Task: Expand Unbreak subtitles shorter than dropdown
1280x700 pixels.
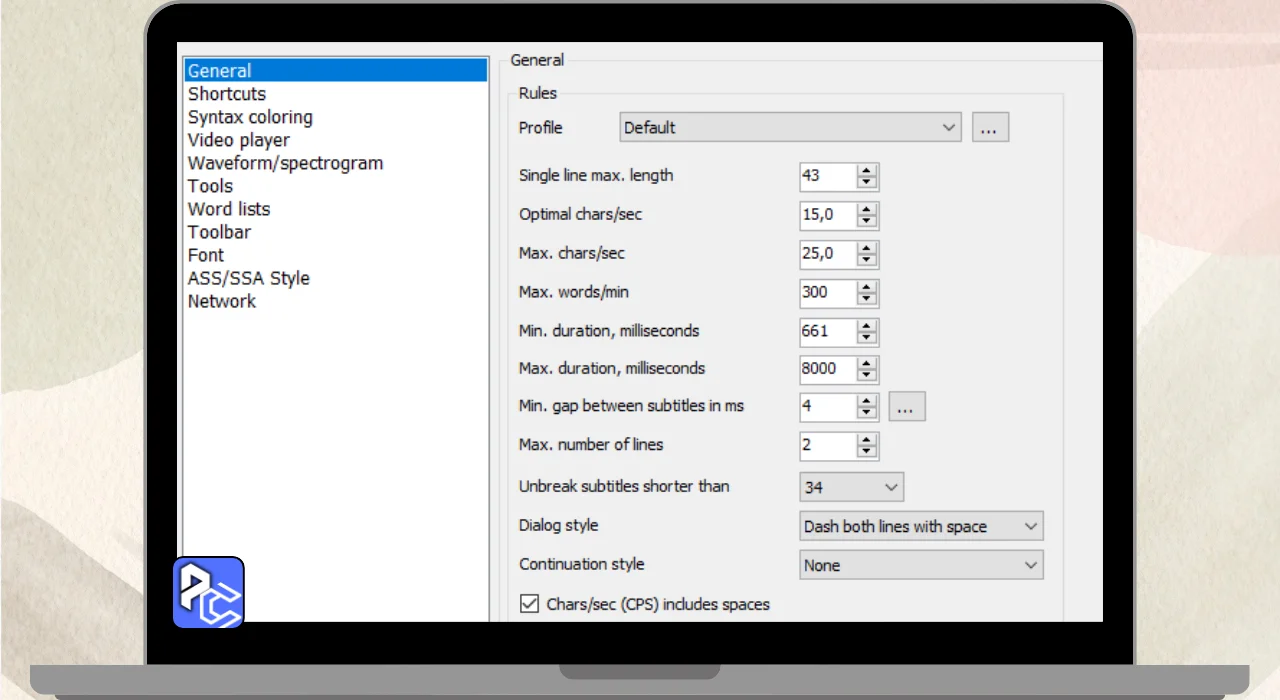Action: coord(851,487)
